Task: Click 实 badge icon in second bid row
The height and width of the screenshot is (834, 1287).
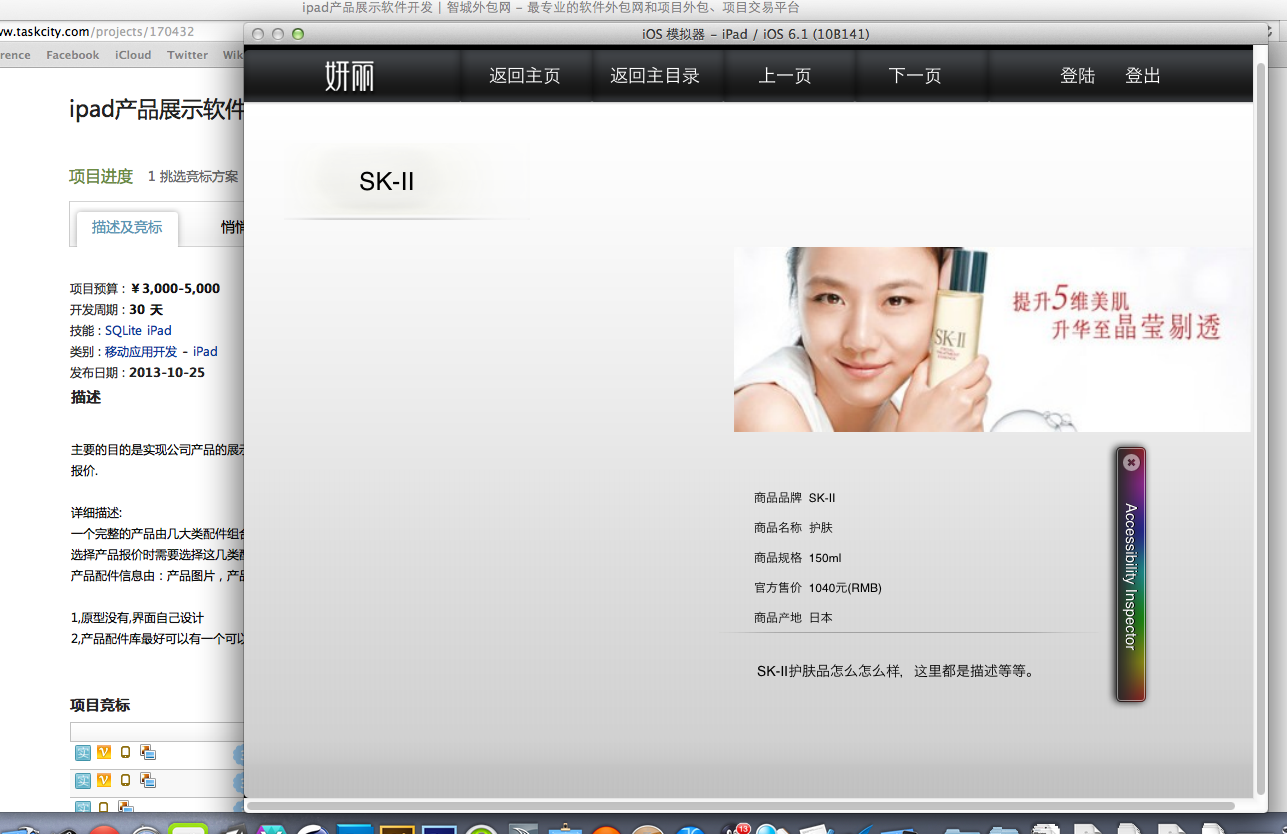Action: click(83, 781)
